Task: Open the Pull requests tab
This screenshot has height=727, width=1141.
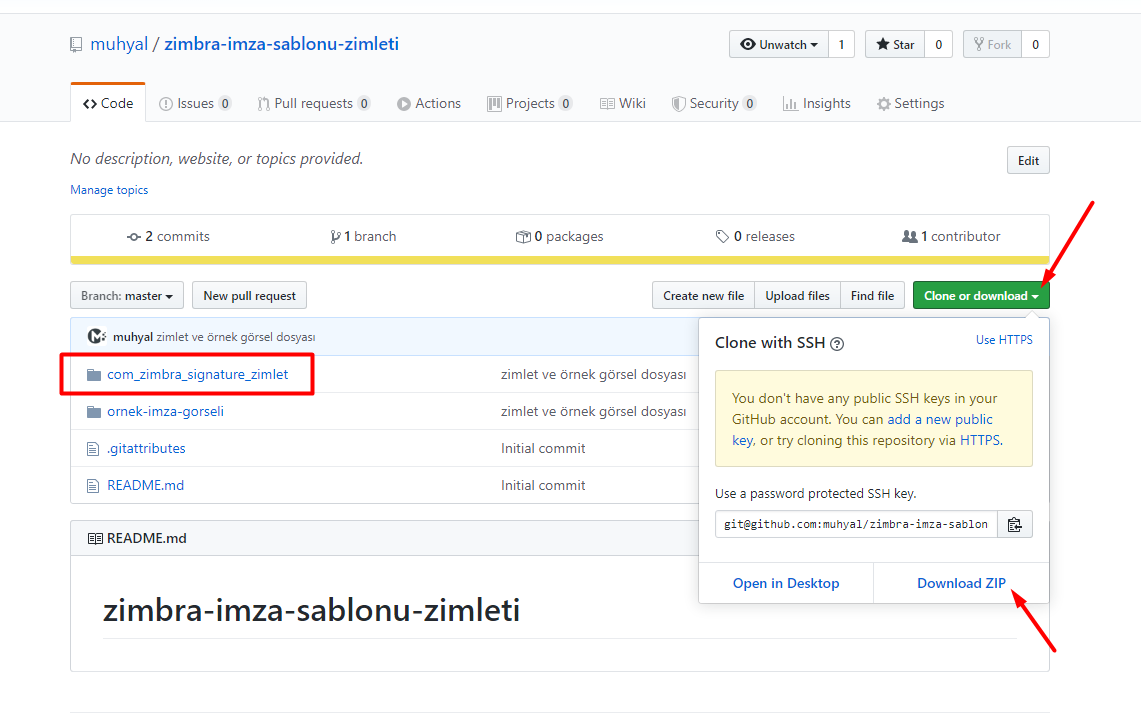Action: coord(314,103)
